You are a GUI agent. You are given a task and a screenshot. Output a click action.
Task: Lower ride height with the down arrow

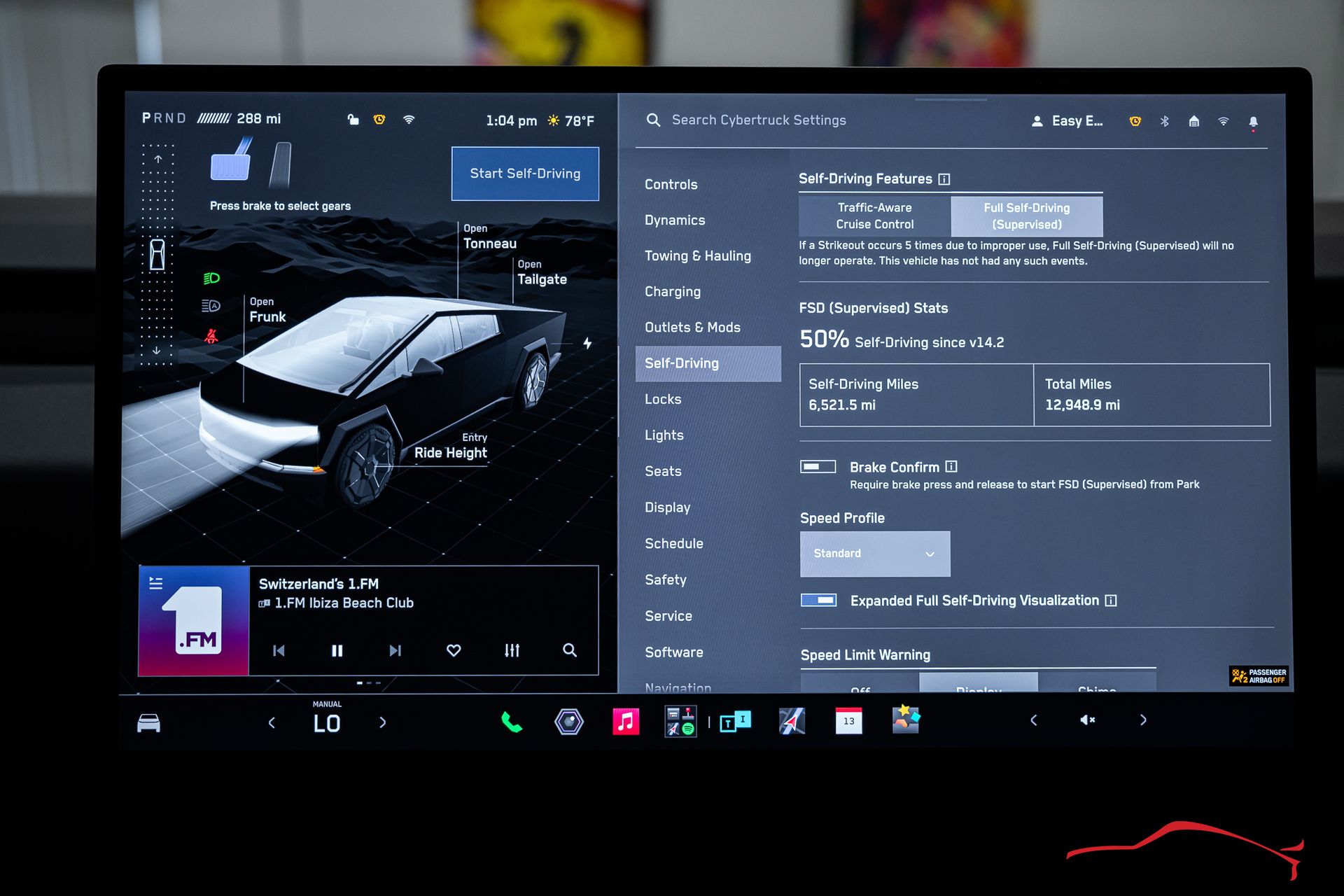(x=157, y=350)
